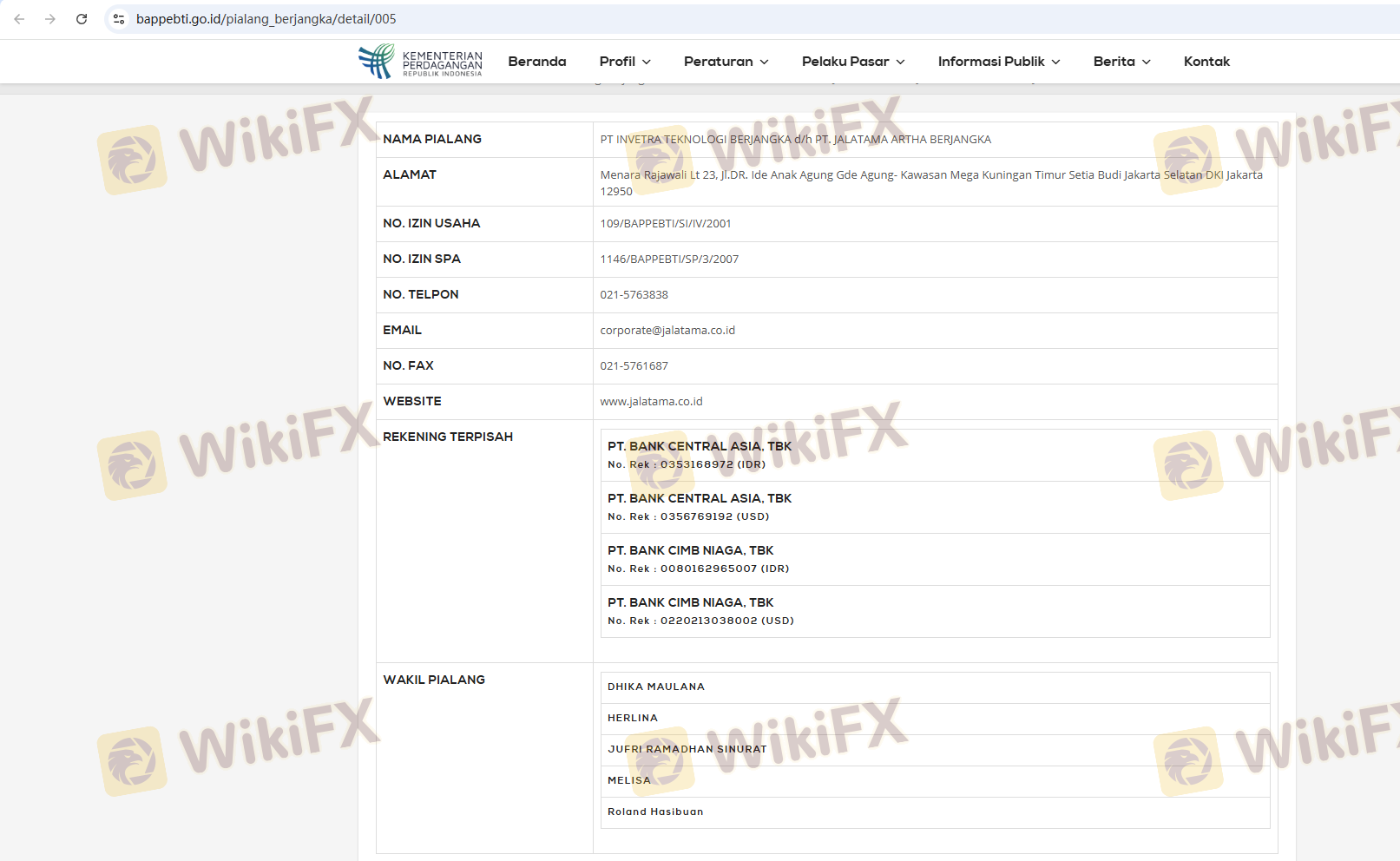Open the Berita menu
Viewport: 1400px width, 861px height.
[x=1122, y=62]
